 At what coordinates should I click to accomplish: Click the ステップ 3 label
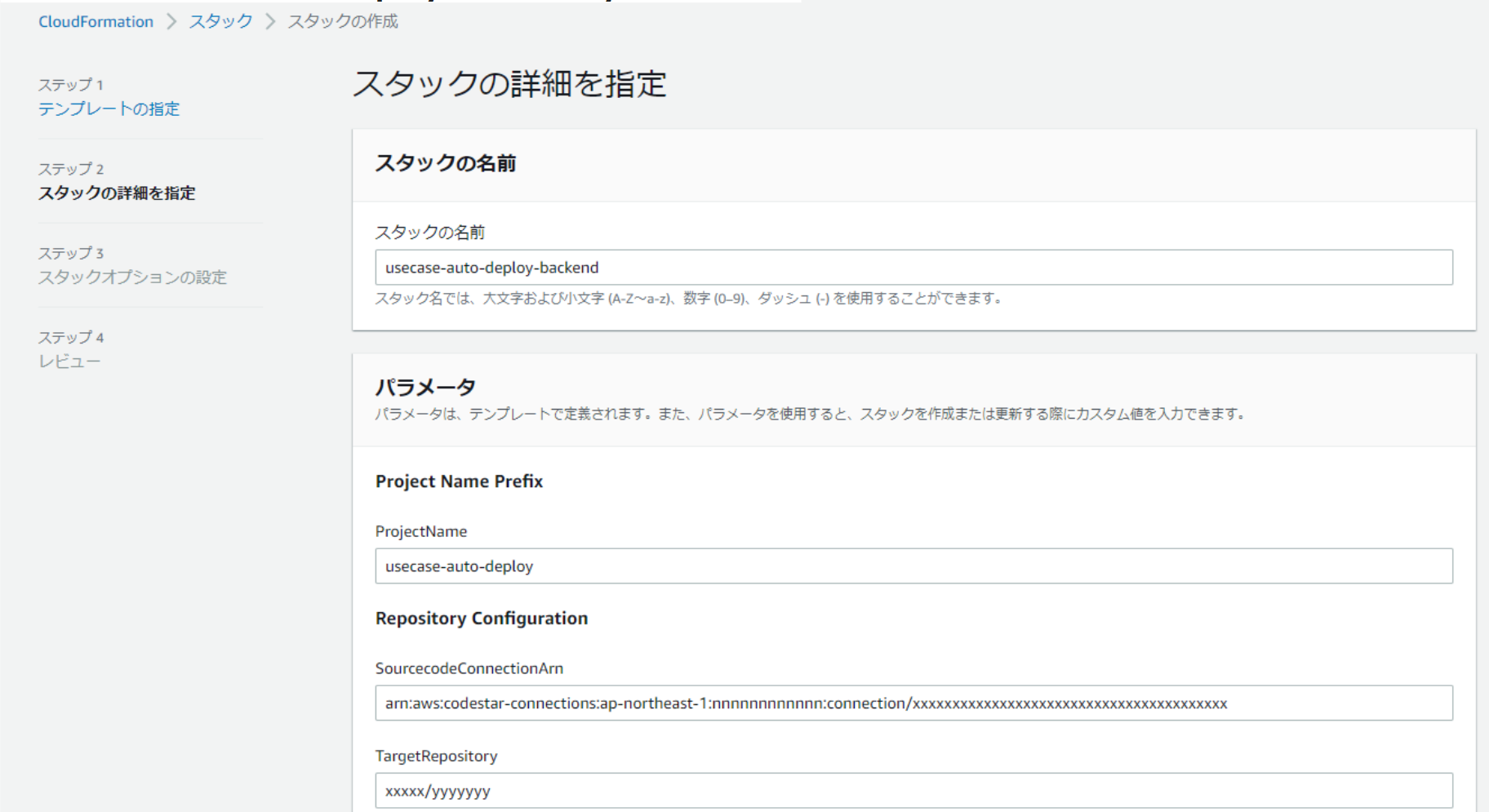(x=71, y=253)
